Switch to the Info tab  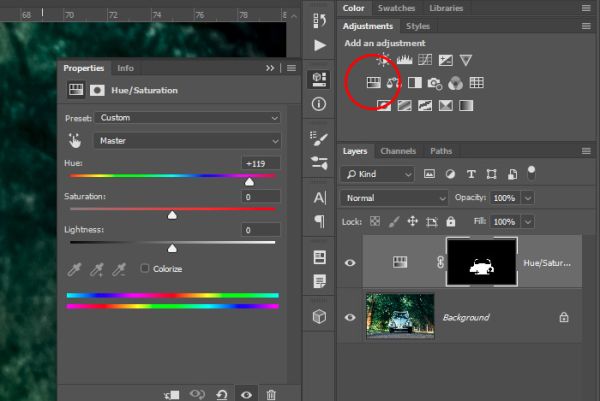(x=125, y=68)
